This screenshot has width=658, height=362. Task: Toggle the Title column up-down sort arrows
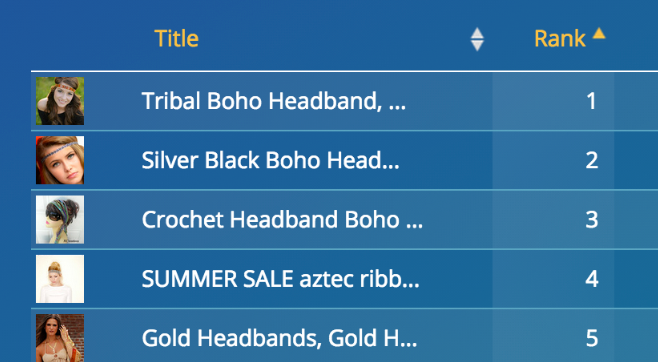[x=477, y=39]
